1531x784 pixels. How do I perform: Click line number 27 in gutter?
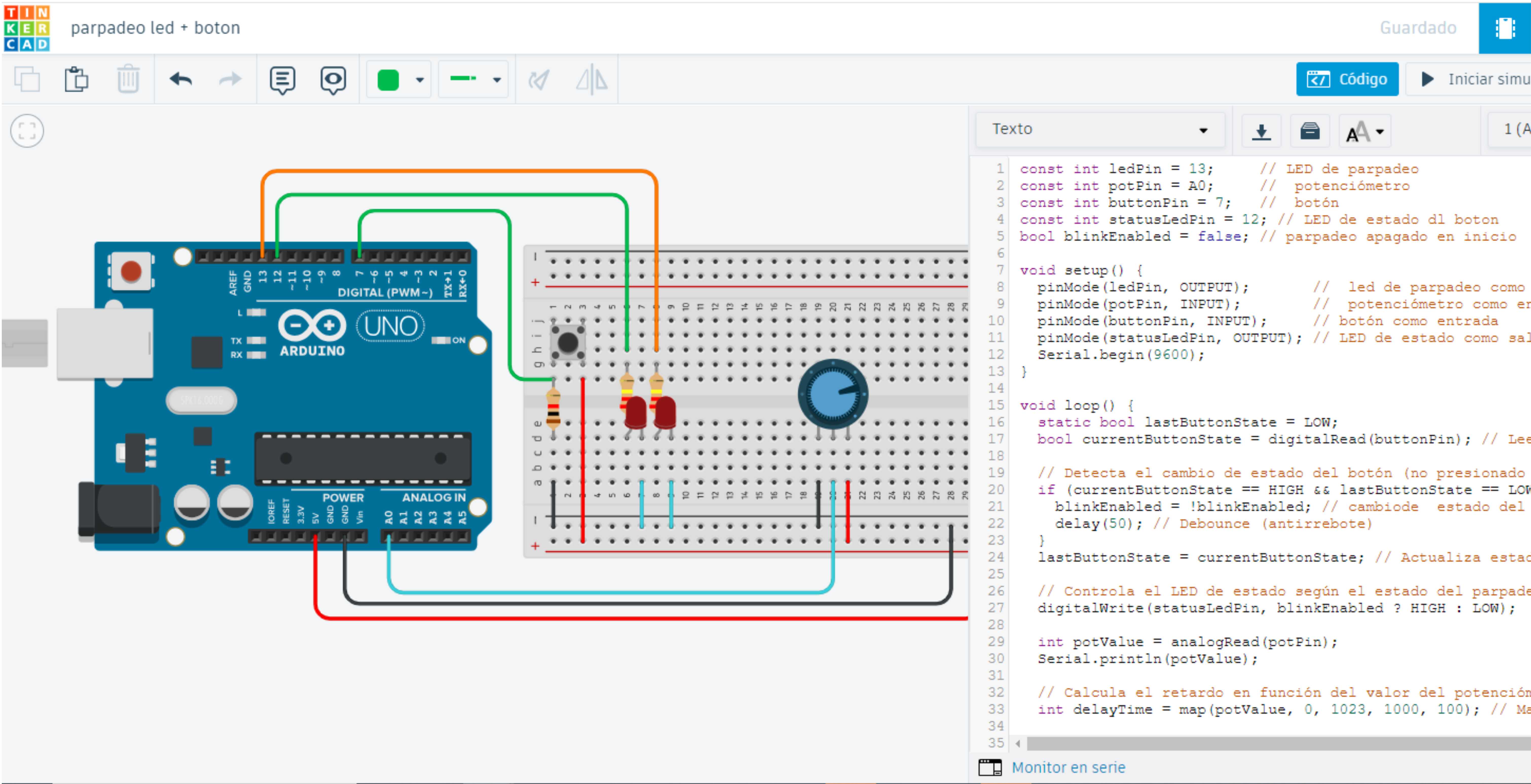(x=996, y=608)
